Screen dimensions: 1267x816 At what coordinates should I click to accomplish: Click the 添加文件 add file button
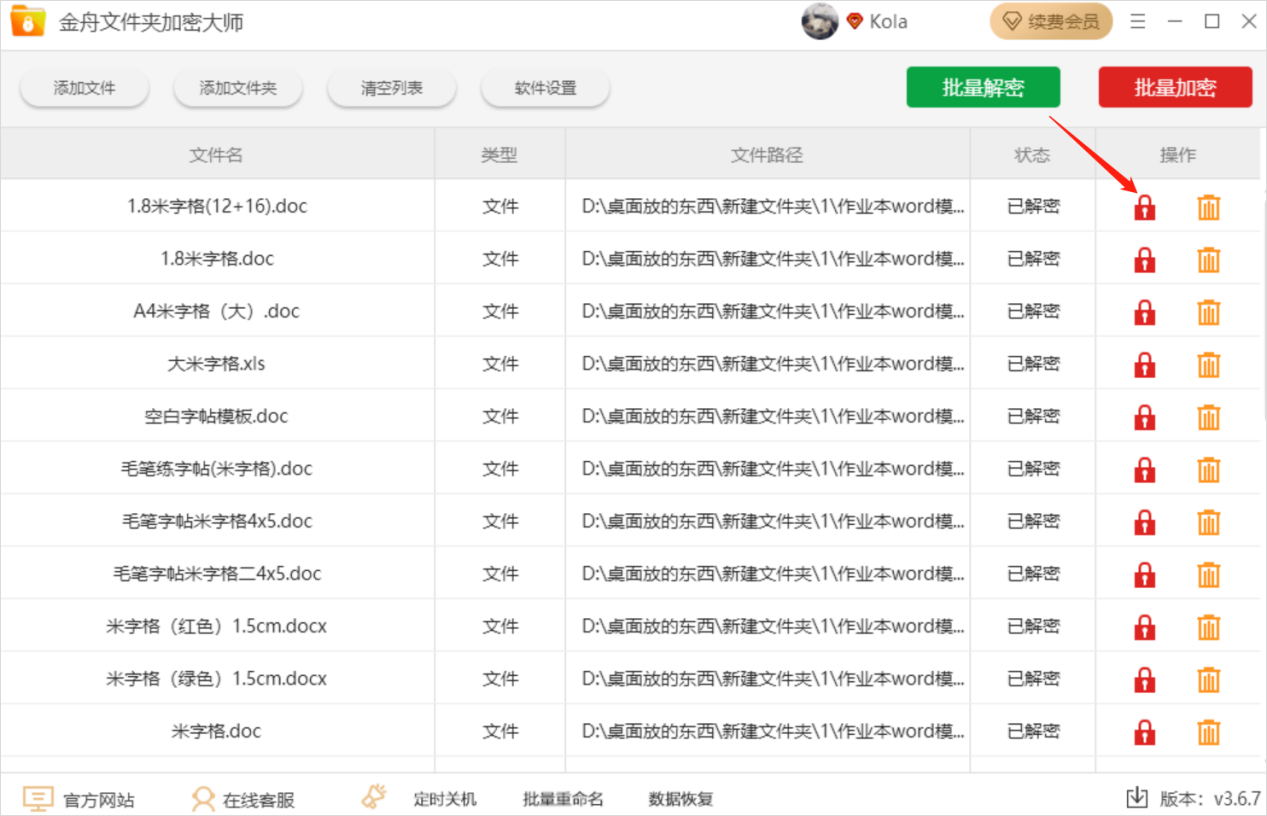coord(83,87)
